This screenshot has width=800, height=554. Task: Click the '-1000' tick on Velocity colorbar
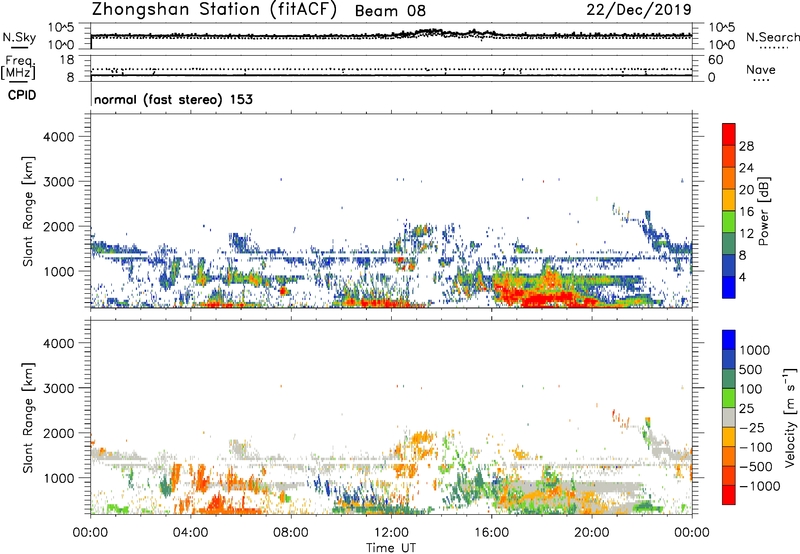click(760, 486)
